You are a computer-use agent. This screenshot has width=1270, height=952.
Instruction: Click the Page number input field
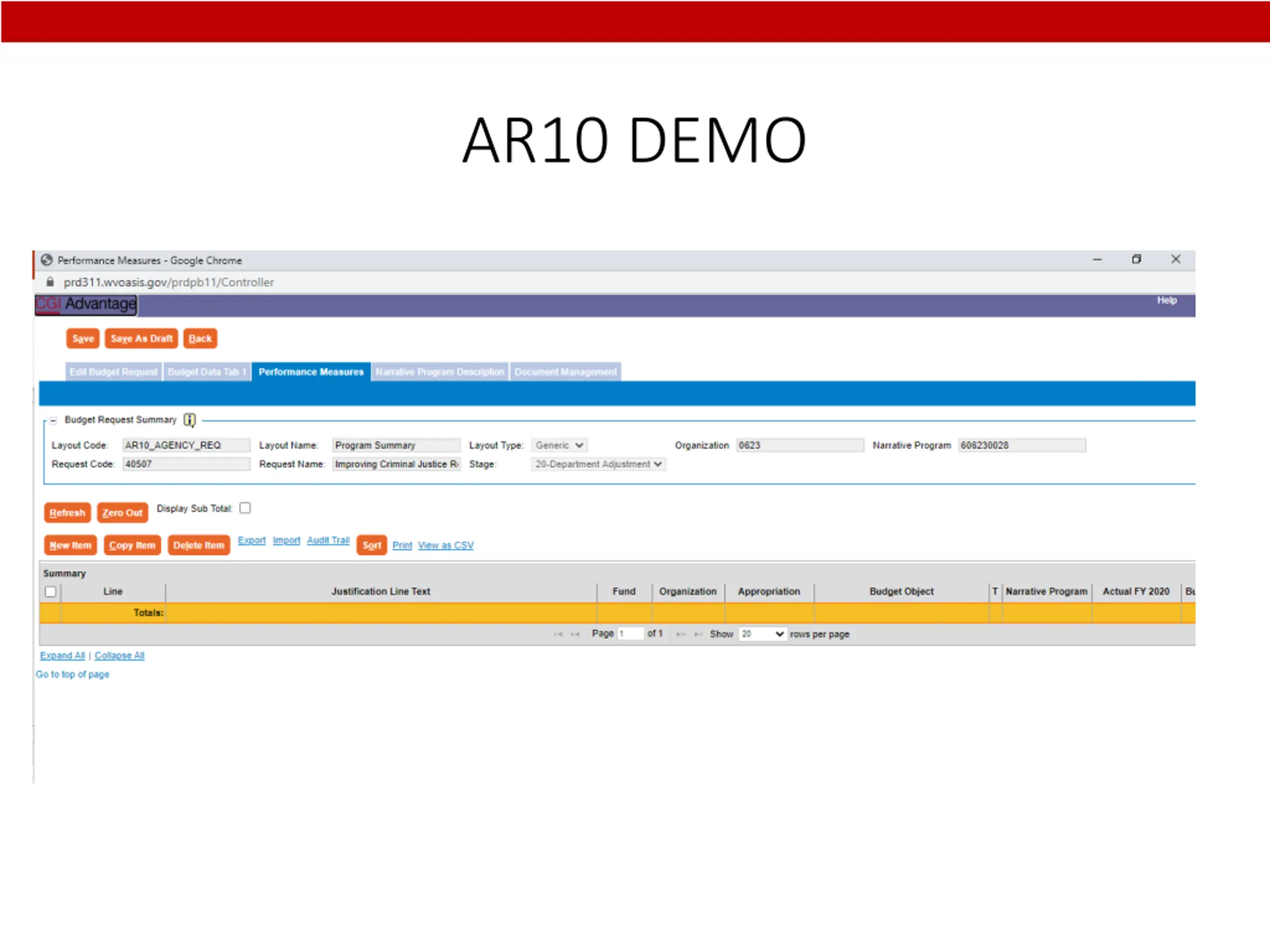(x=630, y=634)
